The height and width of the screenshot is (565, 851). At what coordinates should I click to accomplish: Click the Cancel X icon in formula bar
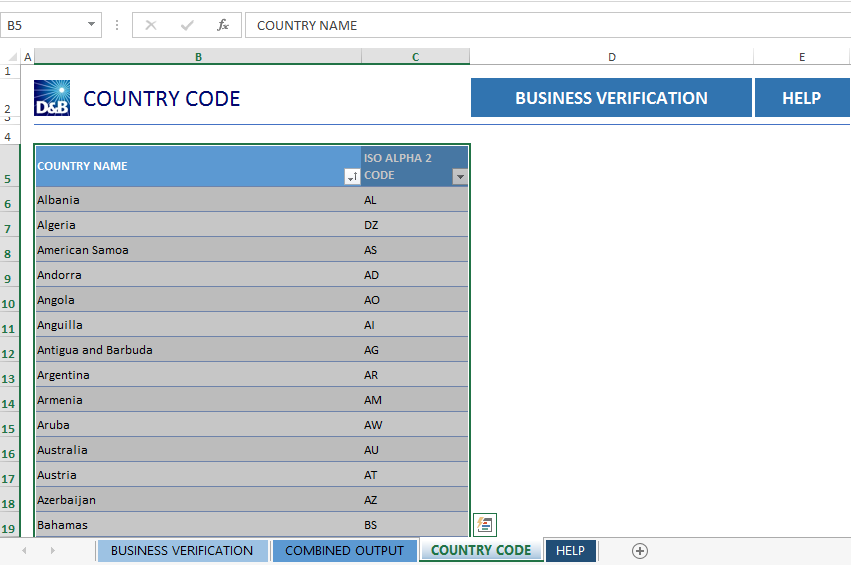151,26
